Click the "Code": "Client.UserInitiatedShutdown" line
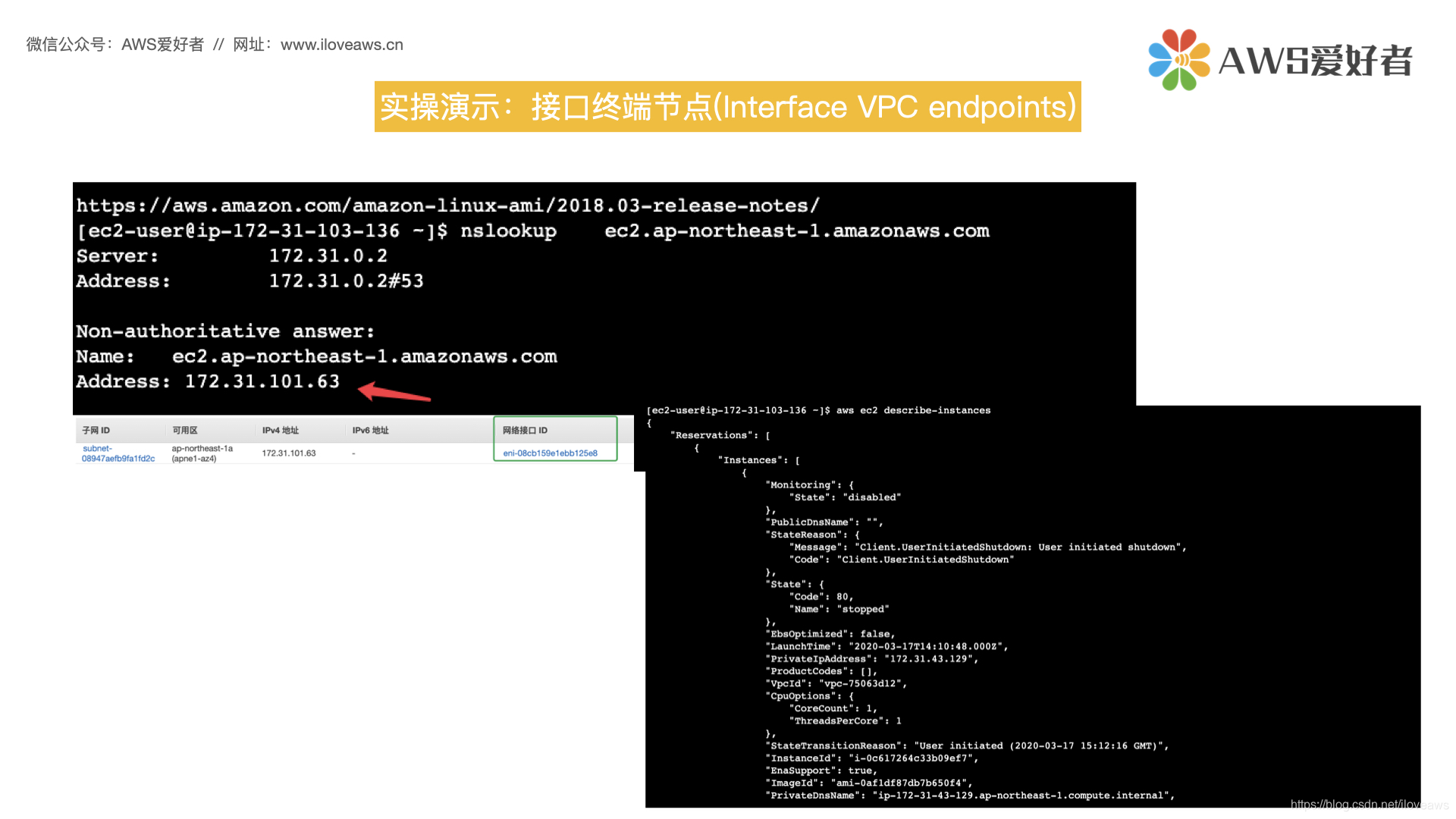1456x819 pixels. coord(902,560)
